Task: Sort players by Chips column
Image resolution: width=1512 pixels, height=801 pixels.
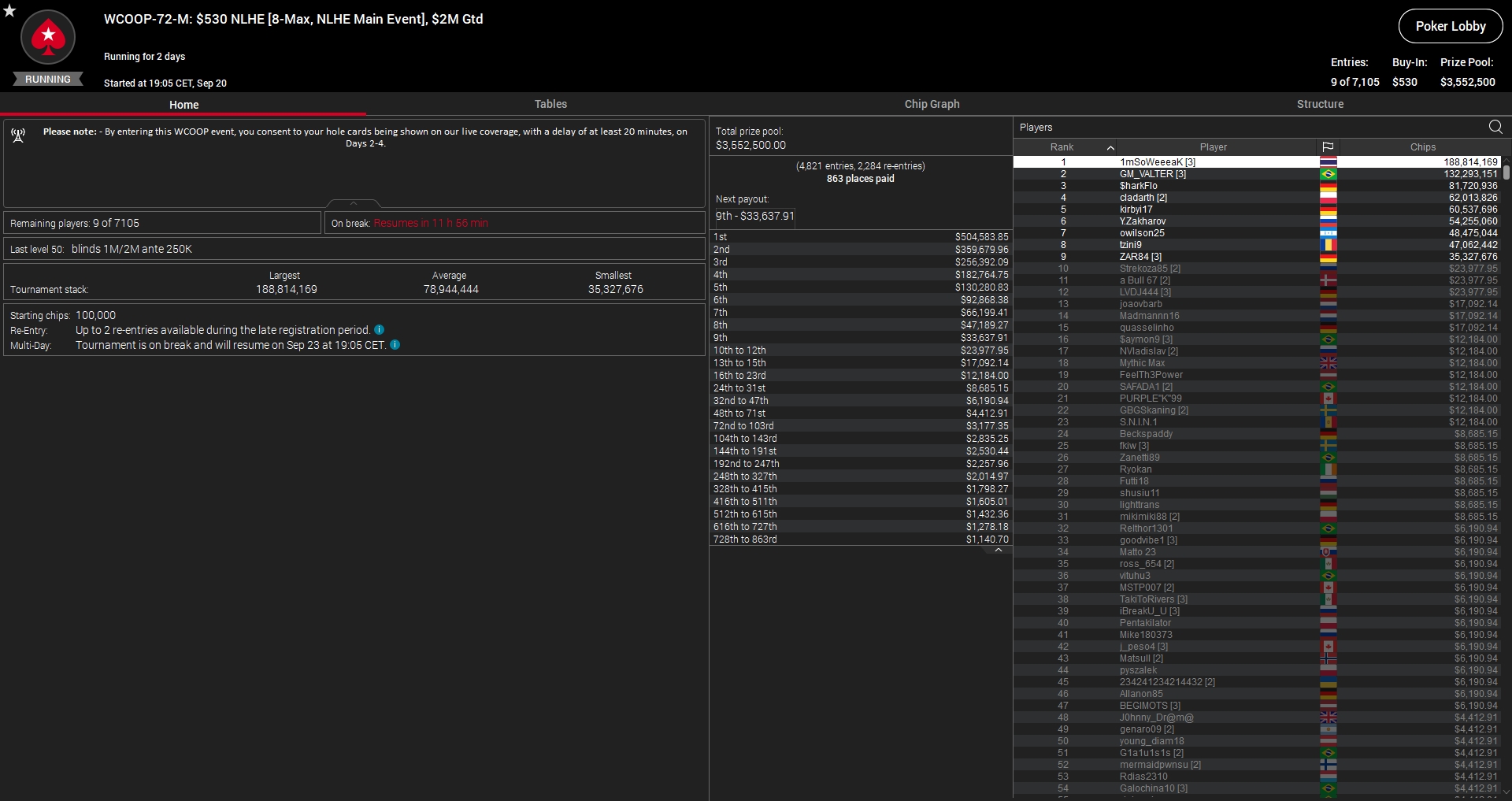Action: click(1422, 147)
